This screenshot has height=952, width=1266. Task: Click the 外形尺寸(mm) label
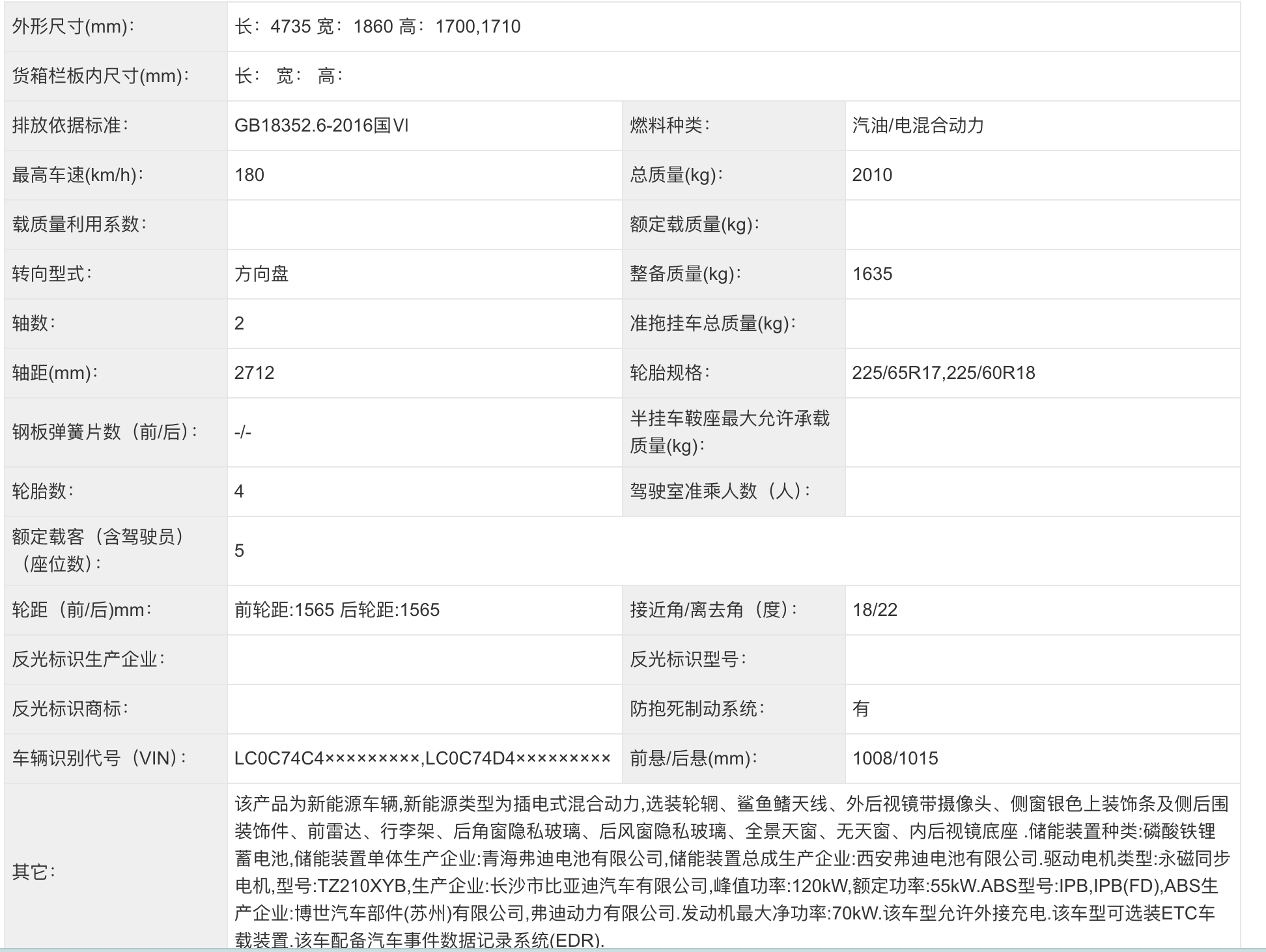(x=73, y=27)
